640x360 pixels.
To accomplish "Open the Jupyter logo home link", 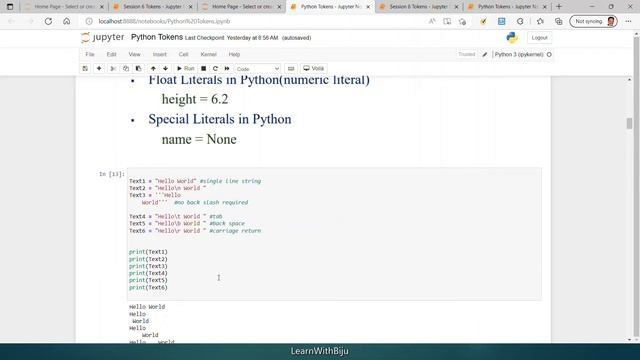I will pyautogui.click(x=102, y=38).
